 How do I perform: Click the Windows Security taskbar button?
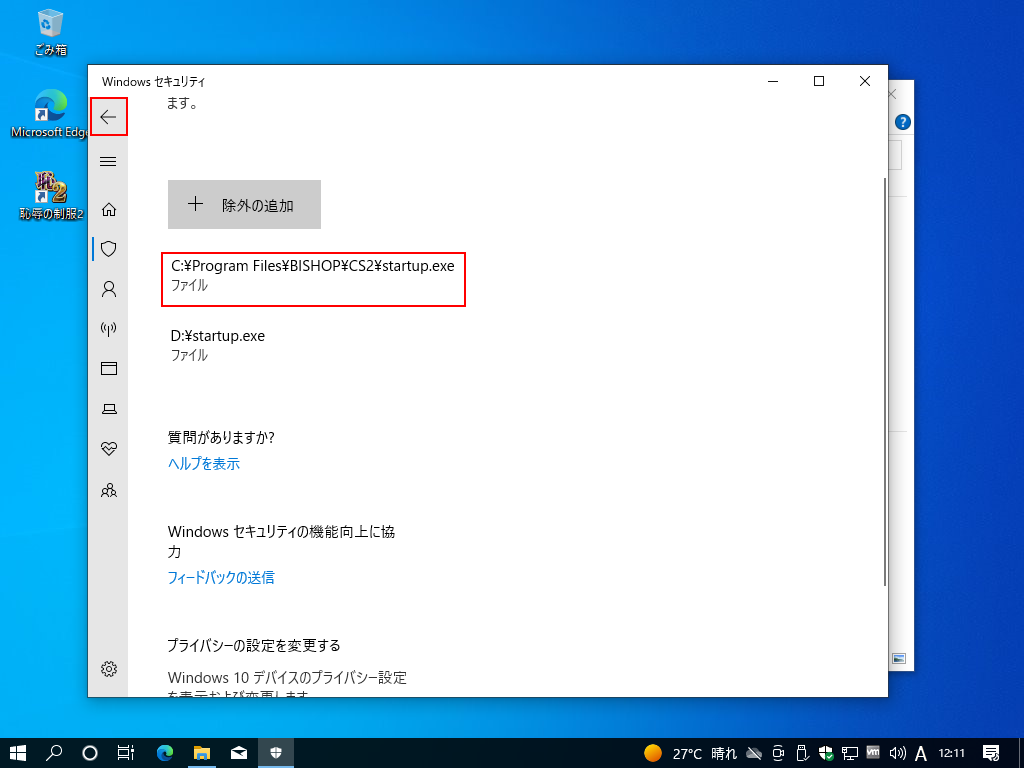pos(276,753)
